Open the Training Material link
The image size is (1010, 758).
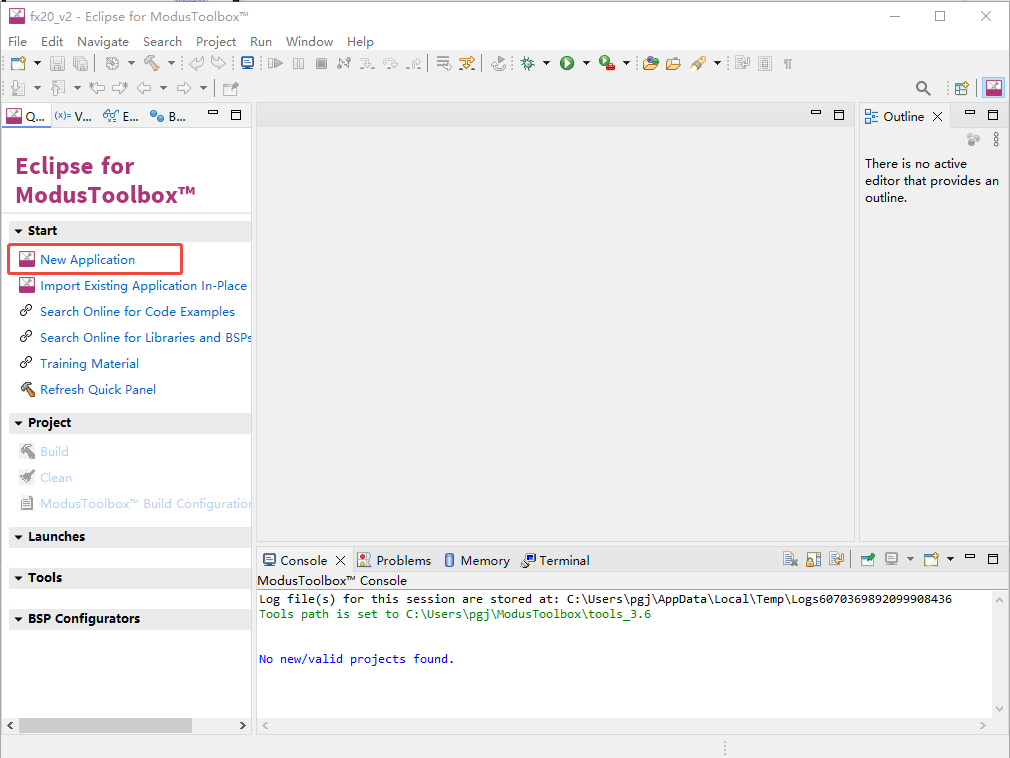(90, 363)
